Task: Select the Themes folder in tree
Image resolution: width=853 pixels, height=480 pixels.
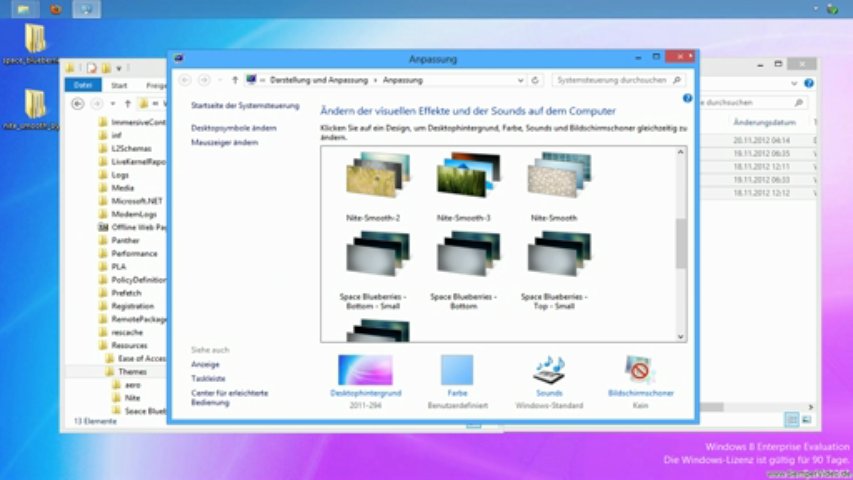Action: (133, 372)
